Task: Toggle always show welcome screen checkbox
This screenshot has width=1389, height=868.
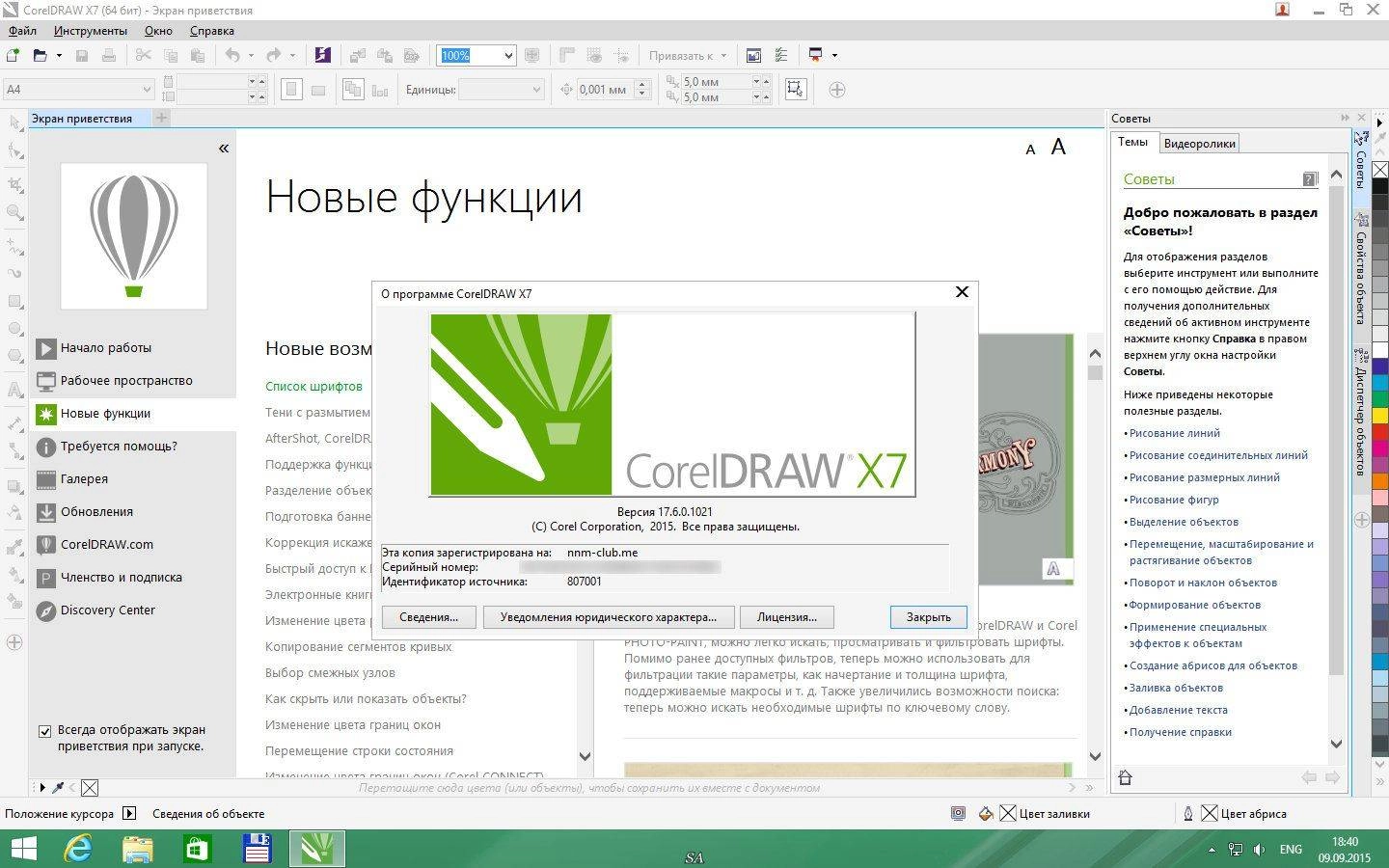Action: [x=44, y=731]
